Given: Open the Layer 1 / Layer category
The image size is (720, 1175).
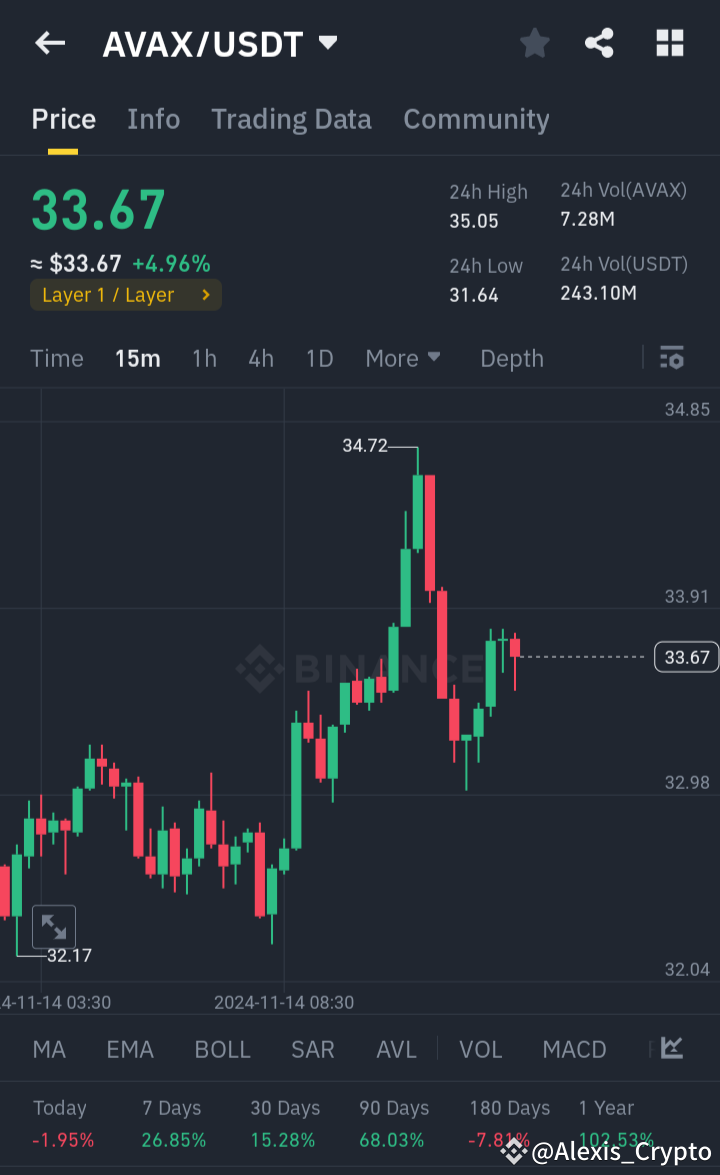Looking at the screenshot, I should click(x=125, y=295).
